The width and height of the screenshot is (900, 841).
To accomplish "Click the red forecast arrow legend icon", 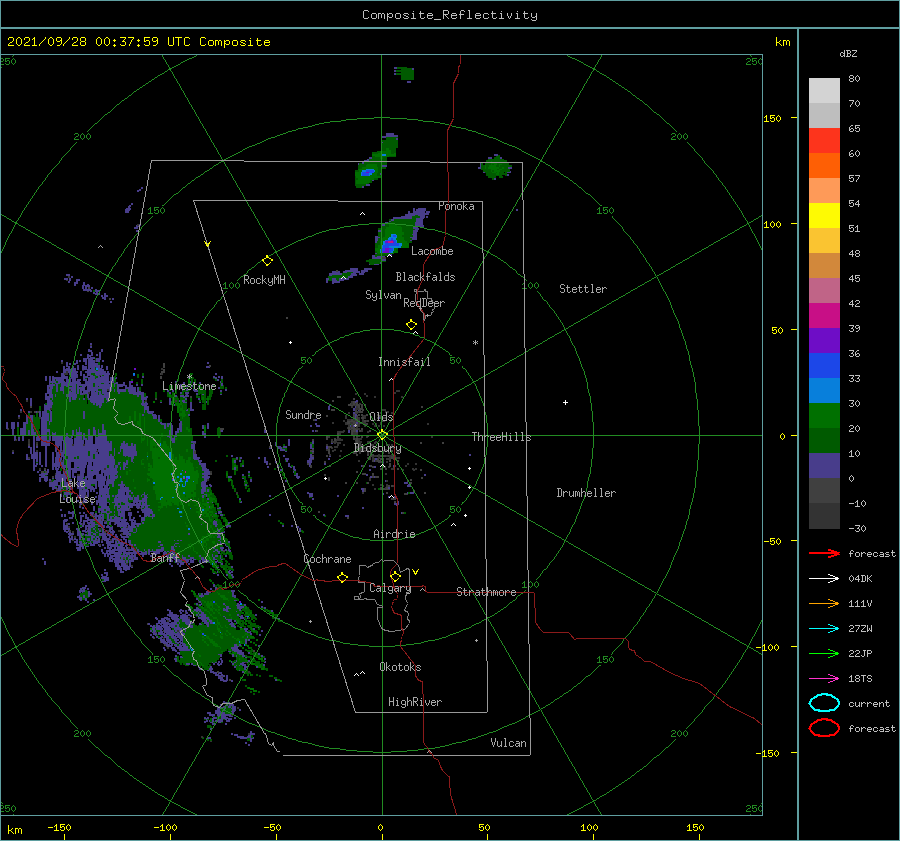I will click(x=824, y=553).
